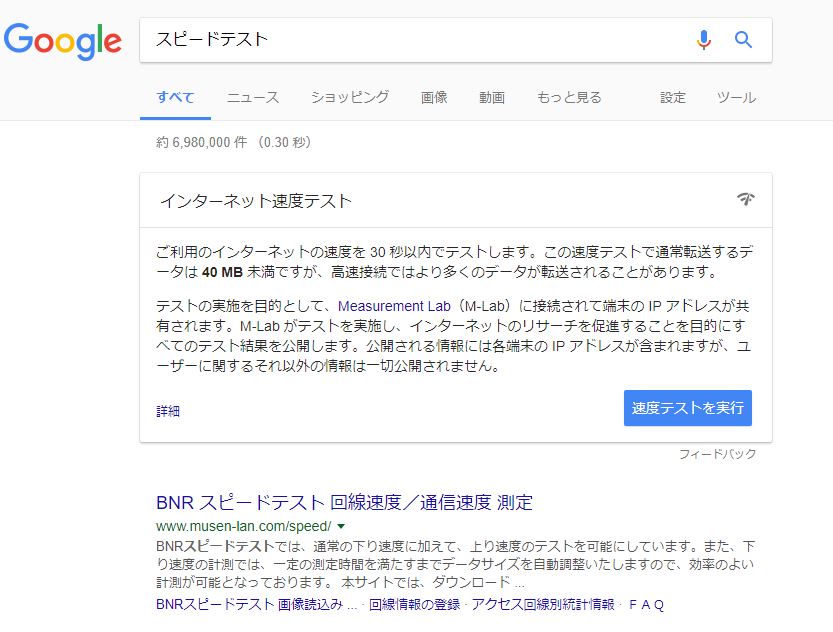This screenshot has height=632, width=833.
Task: Switch to the ニュース tab
Action: pyautogui.click(x=253, y=98)
